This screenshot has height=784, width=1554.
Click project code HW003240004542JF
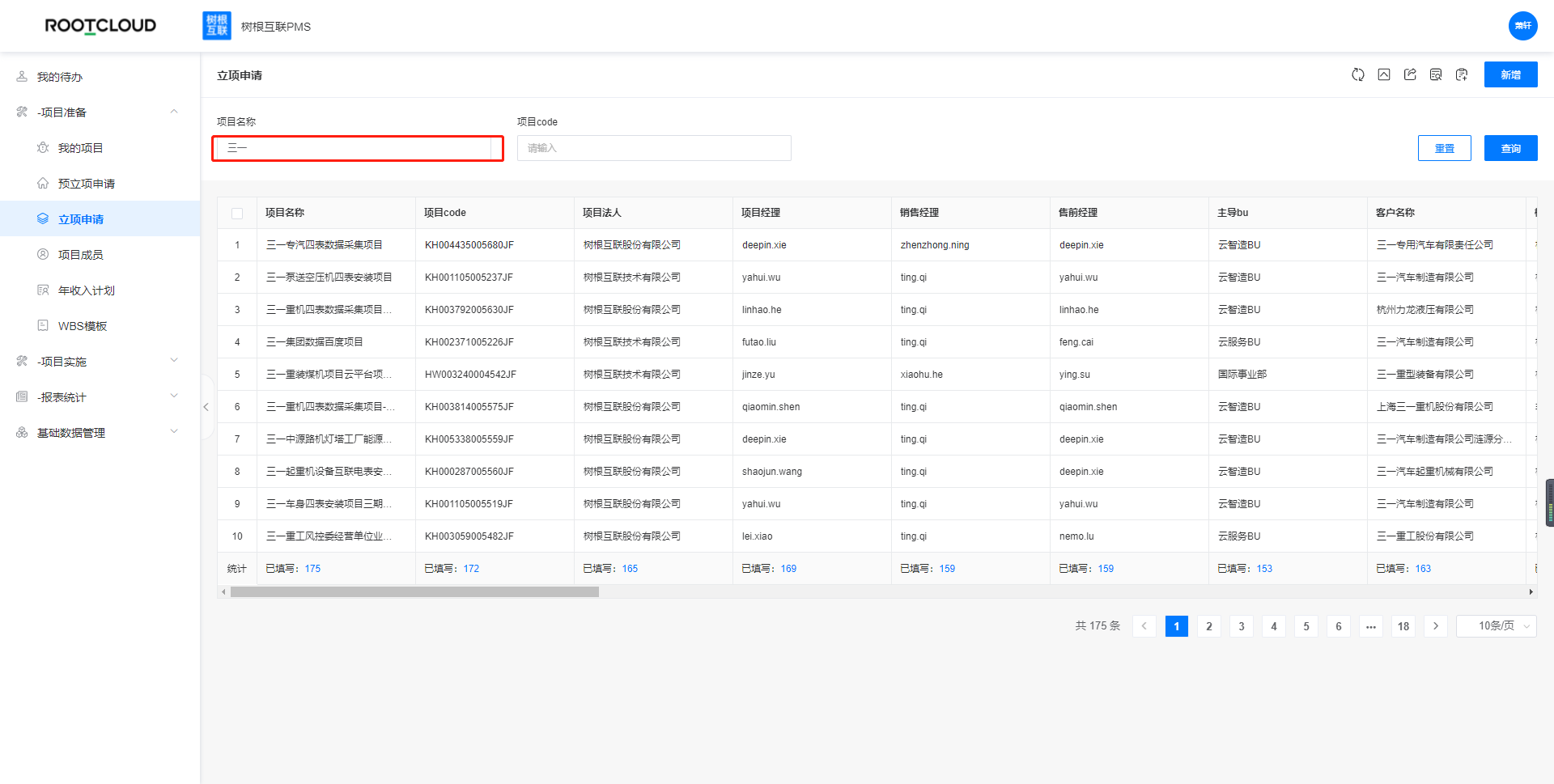[470, 375]
